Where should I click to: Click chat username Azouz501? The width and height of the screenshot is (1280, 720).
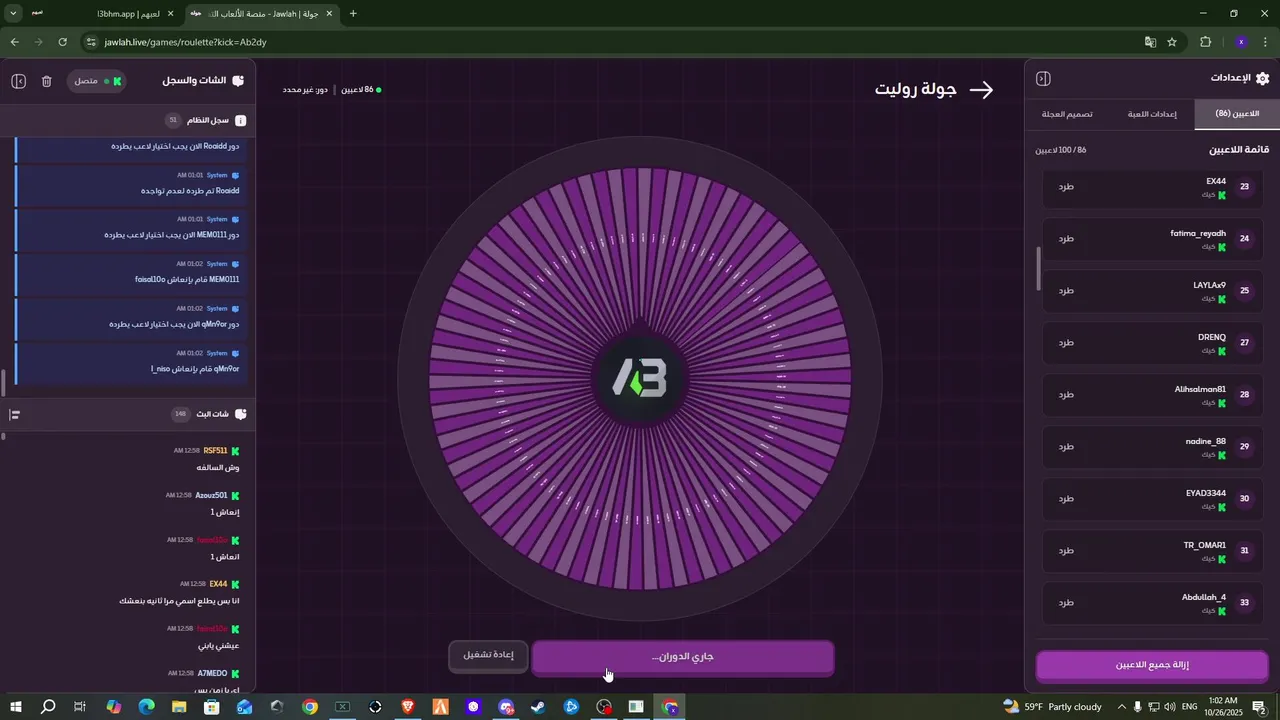click(211, 496)
